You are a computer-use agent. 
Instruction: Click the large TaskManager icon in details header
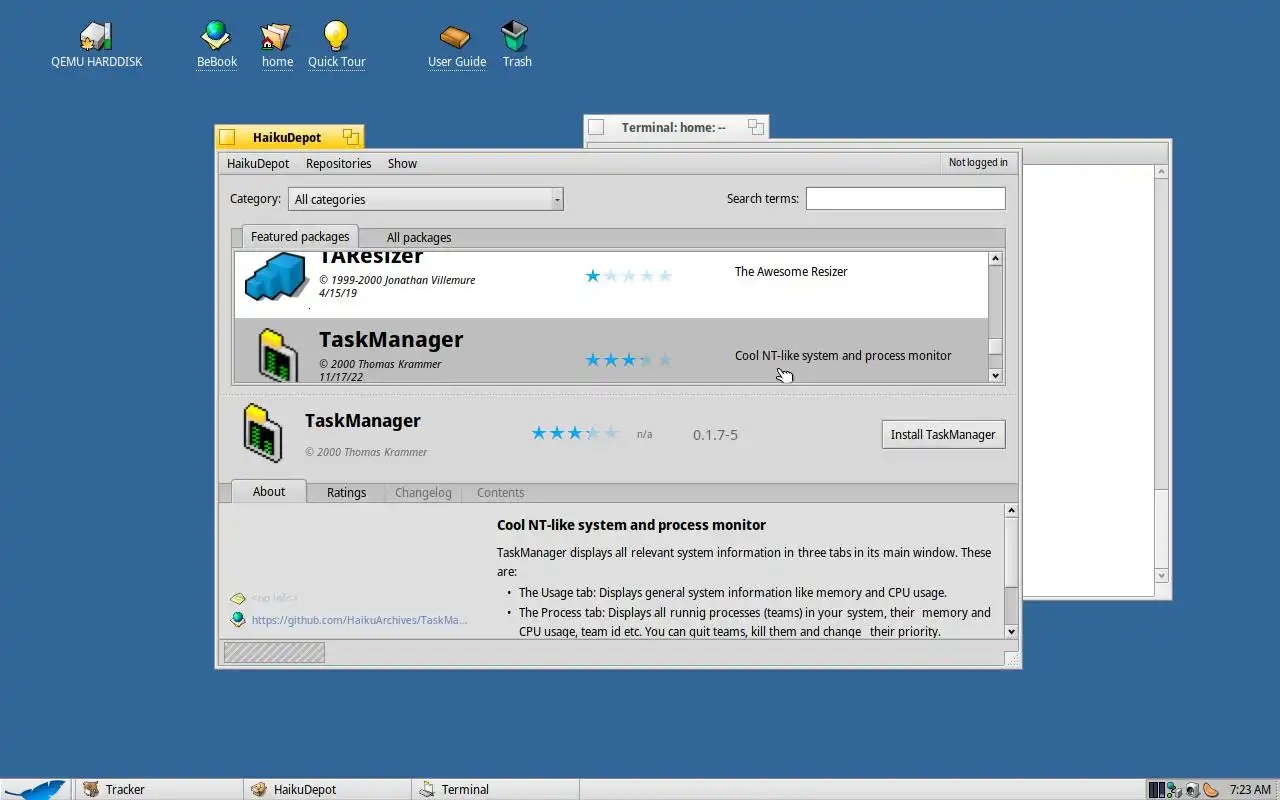point(263,433)
